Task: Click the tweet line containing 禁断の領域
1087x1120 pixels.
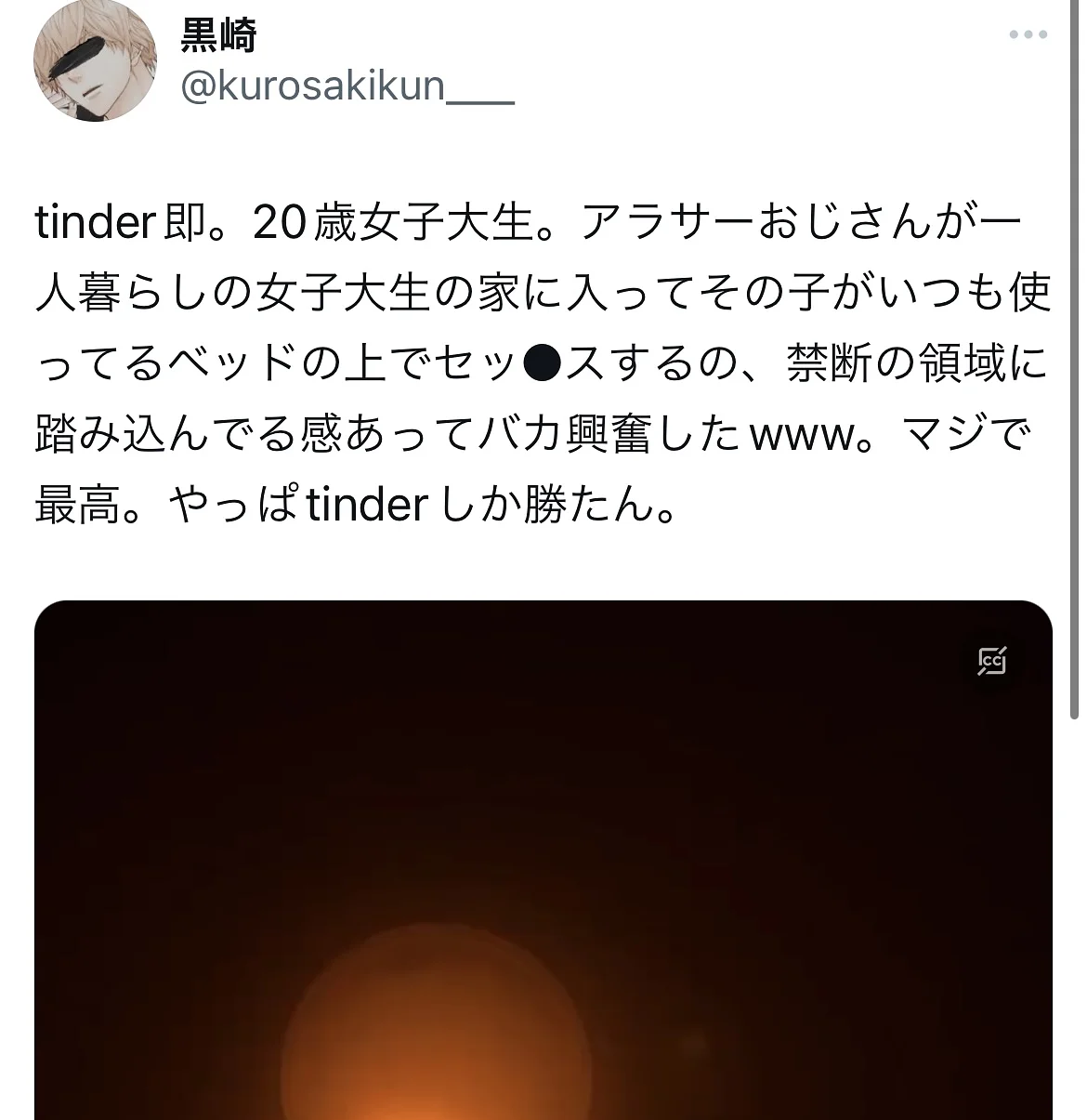Action: coord(542,363)
